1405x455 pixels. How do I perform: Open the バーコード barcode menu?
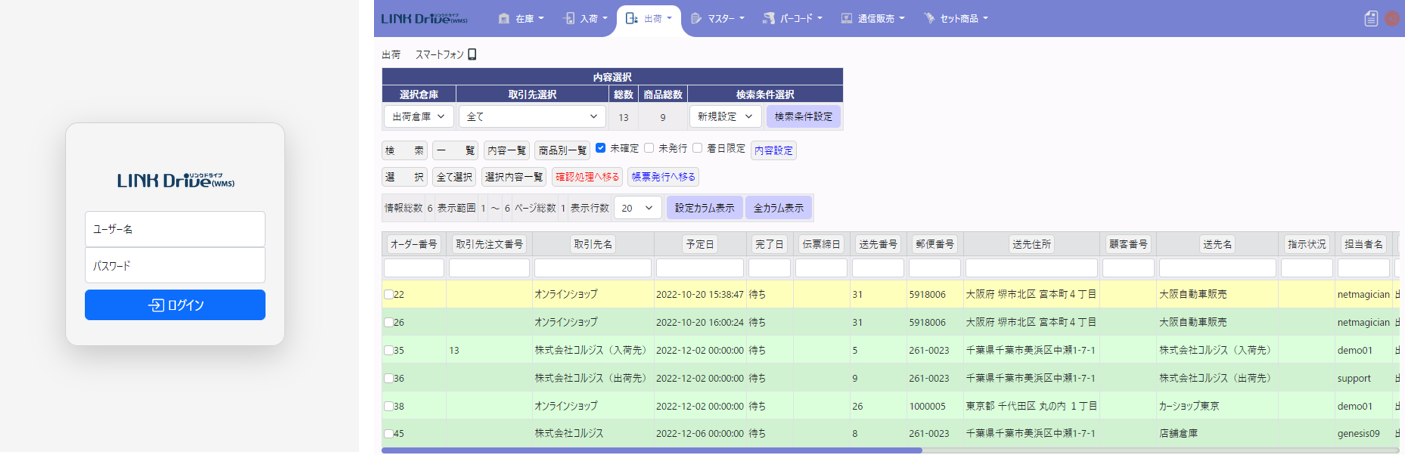[x=792, y=18]
